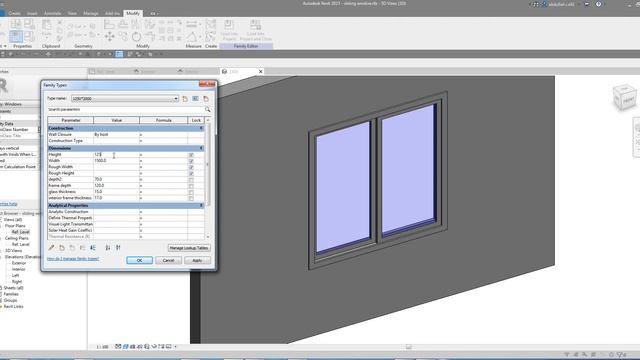Collapse the Construction parameter group
Image resolution: width=640 pixels, height=360 pixels.
(201, 128)
